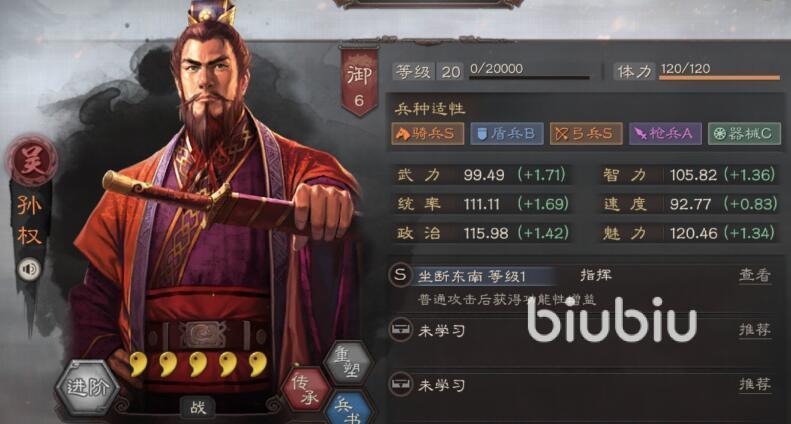The width and height of the screenshot is (791, 424).
Task: Open 推荐 for second unlearned skill
Action: [x=755, y=385]
